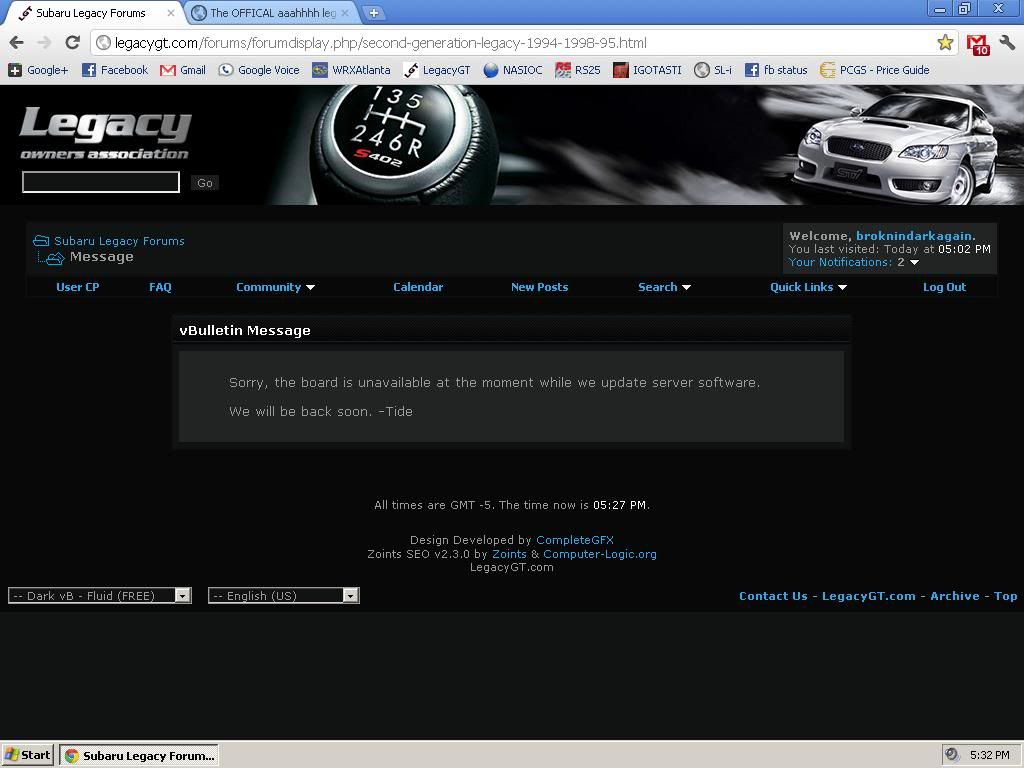Image resolution: width=1024 pixels, height=768 pixels.
Task: Click the LegacyGT.com footer link
Action: click(x=869, y=596)
